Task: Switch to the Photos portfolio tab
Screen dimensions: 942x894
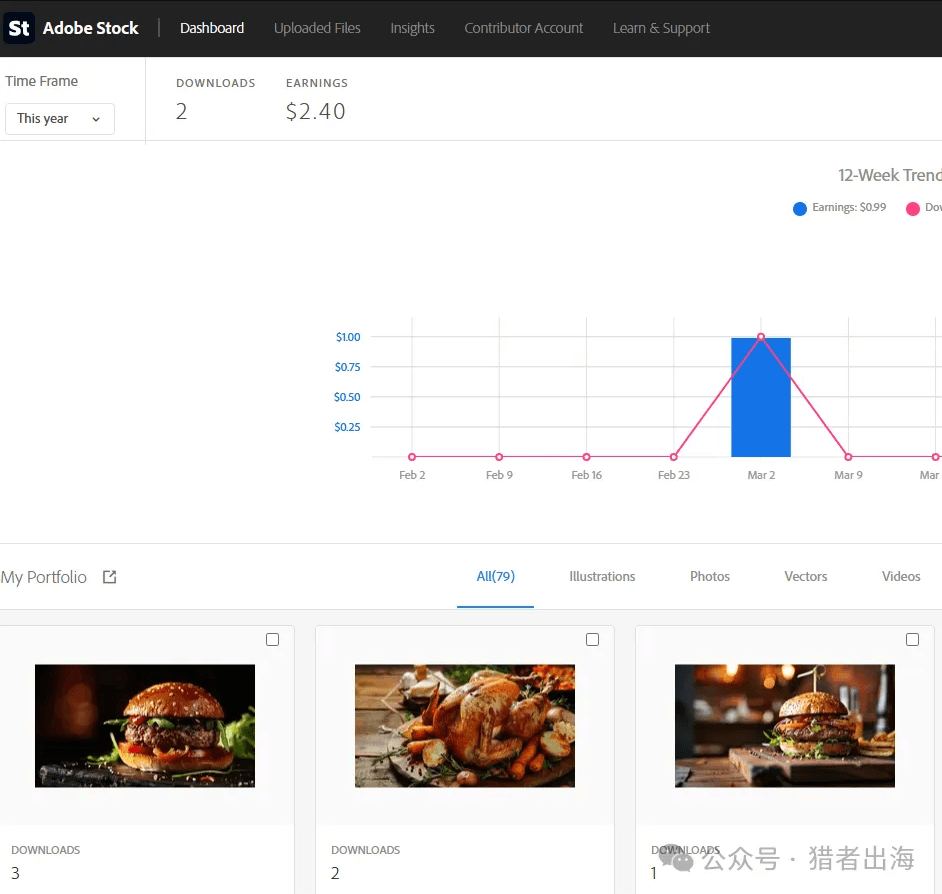Action: pyautogui.click(x=709, y=577)
